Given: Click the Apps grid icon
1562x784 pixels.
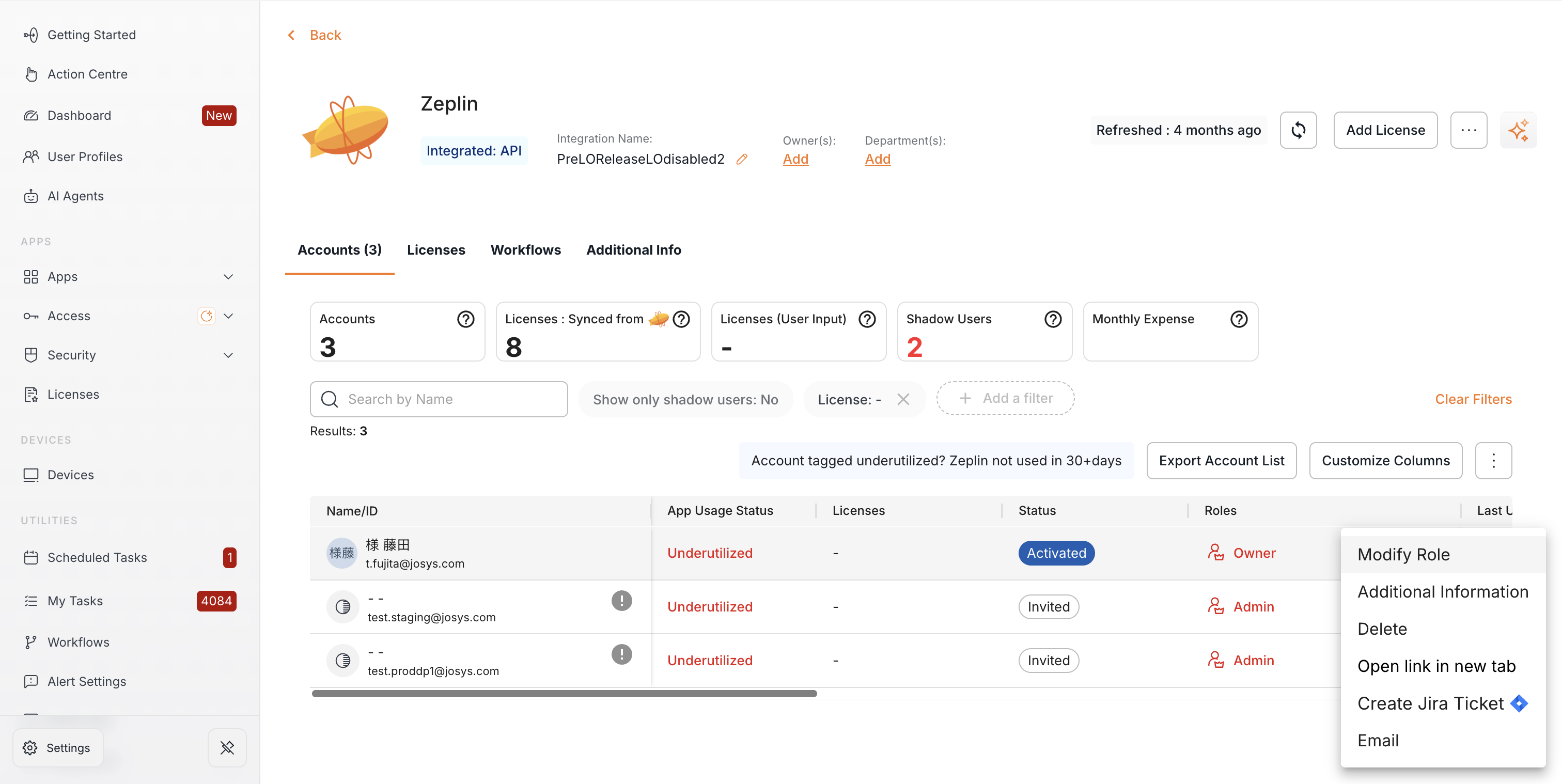Looking at the screenshot, I should click(x=31, y=276).
